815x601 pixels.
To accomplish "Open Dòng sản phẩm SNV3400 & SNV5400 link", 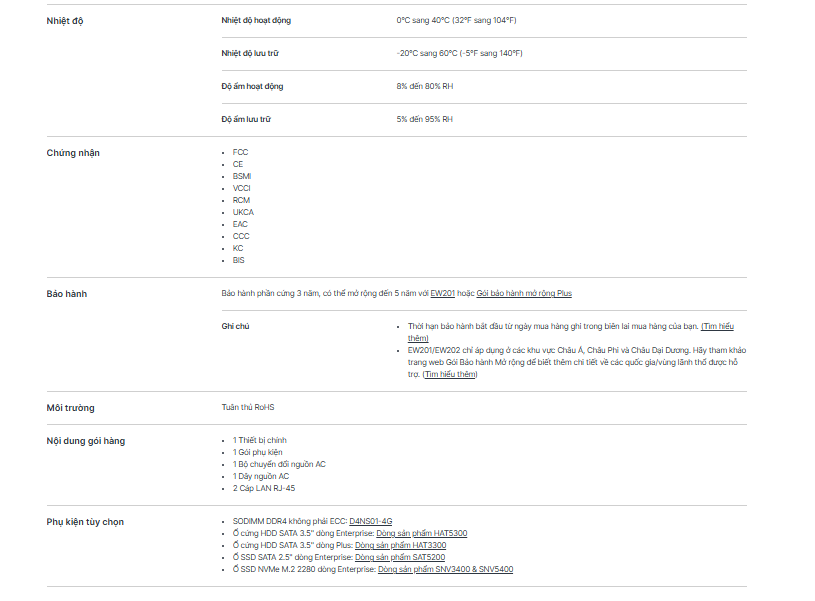I will [x=445, y=569].
